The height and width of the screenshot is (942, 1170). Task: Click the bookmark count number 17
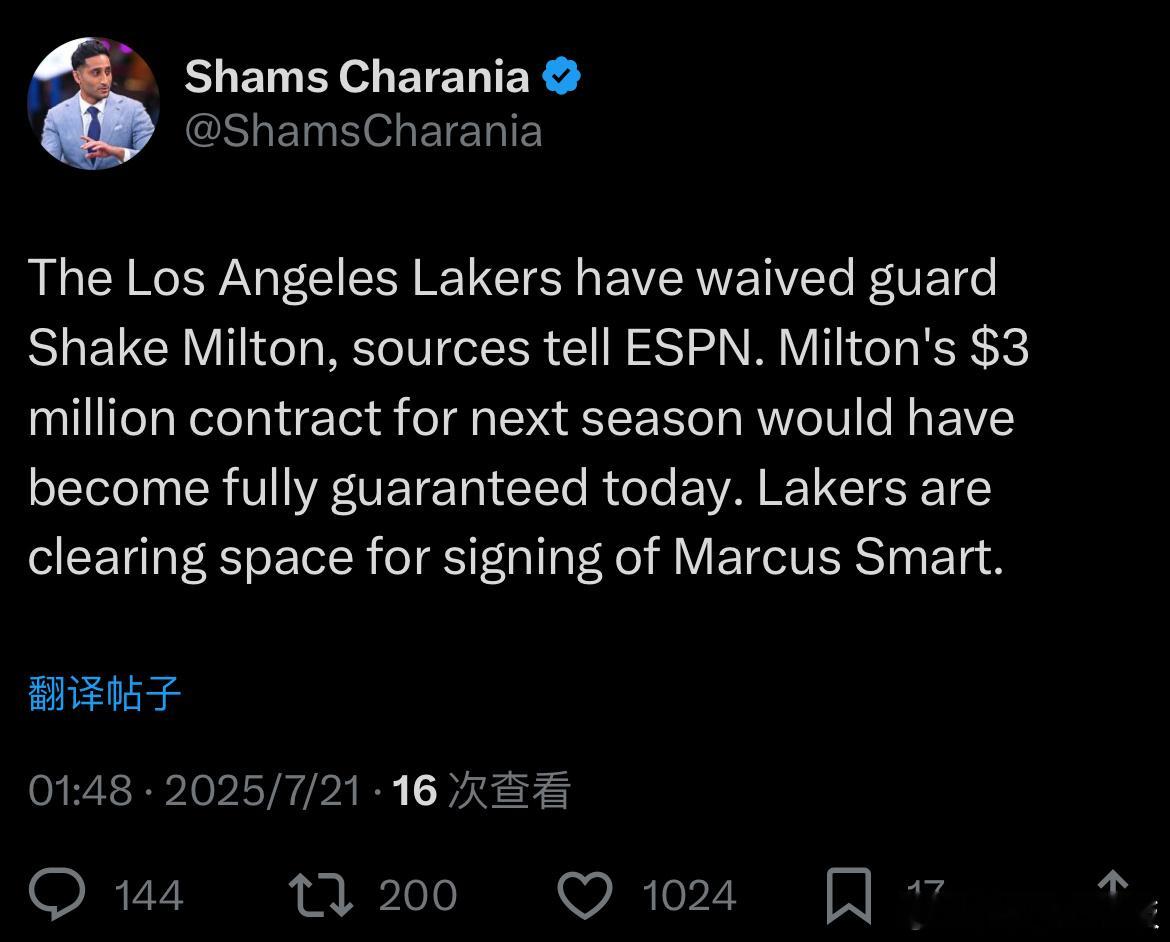925,890
